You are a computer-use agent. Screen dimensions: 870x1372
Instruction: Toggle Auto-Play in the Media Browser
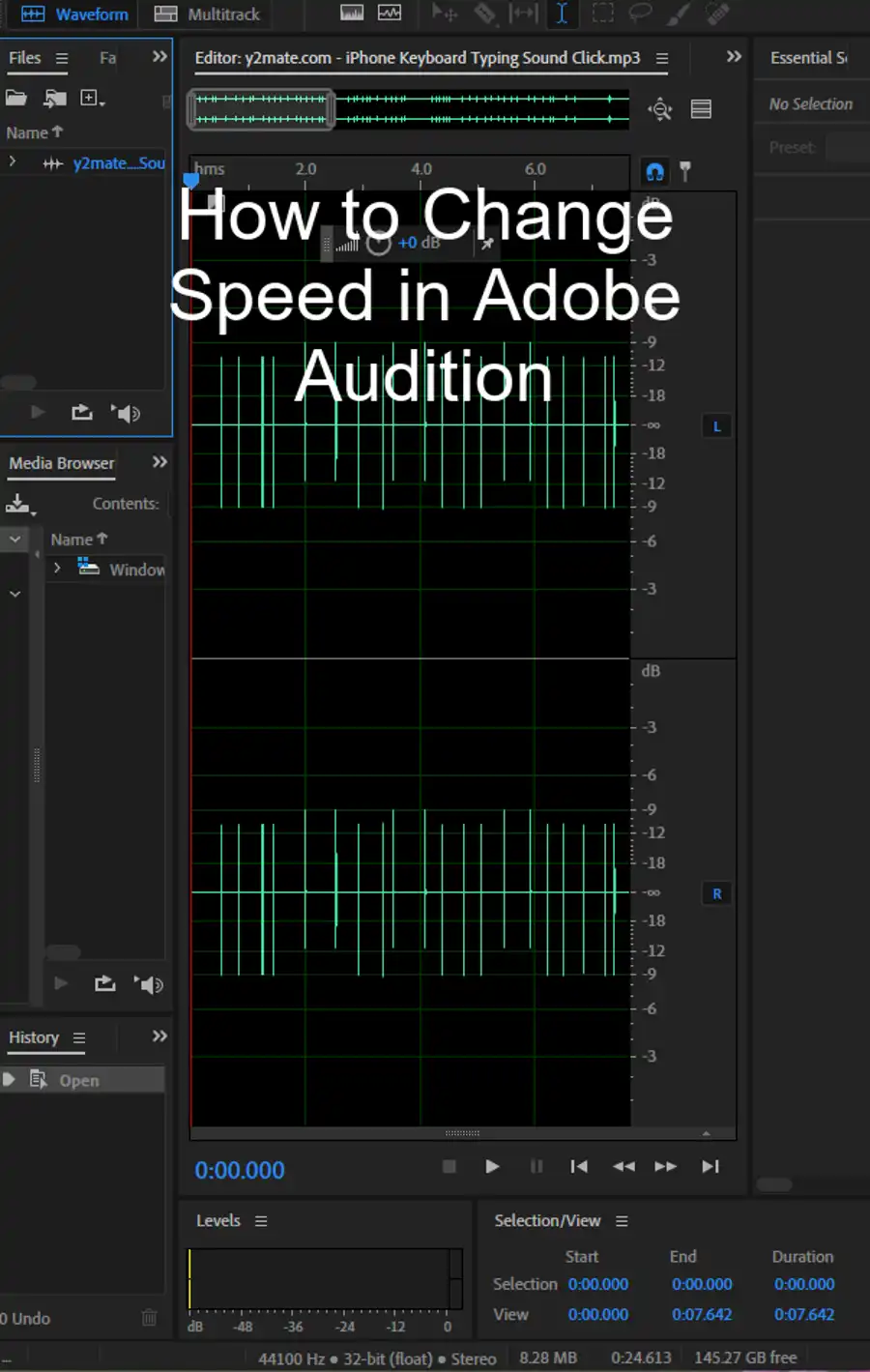pyautogui.click(x=149, y=984)
